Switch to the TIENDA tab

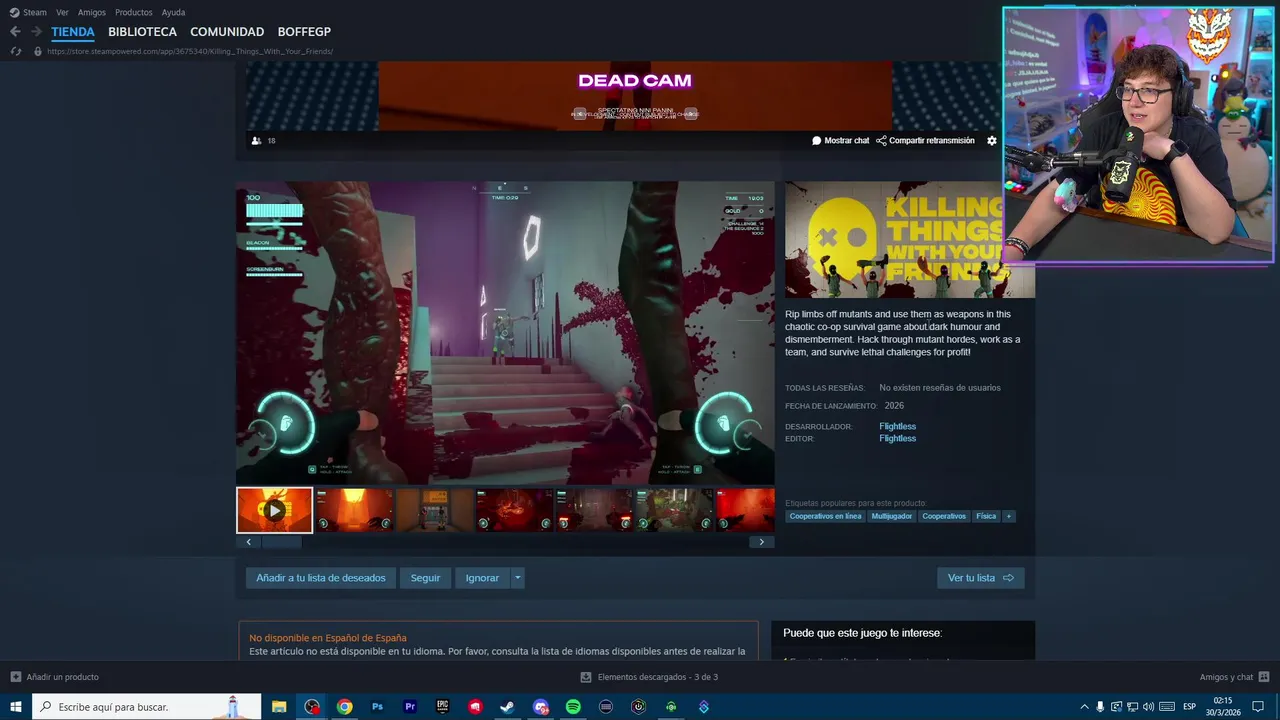73,32
